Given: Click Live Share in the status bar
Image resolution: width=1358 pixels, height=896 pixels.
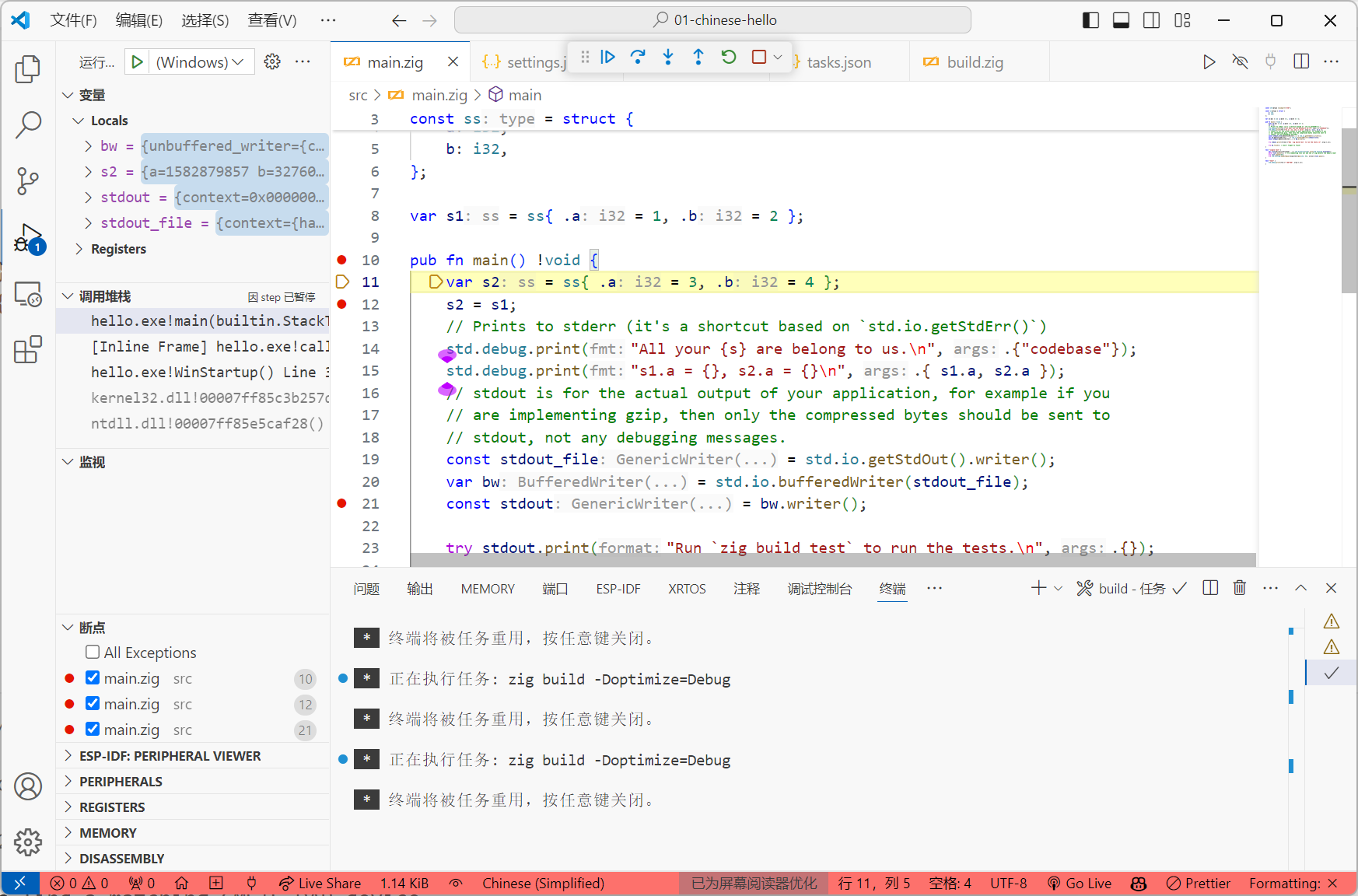Looking at the screenshot, I should pos(320,883).
